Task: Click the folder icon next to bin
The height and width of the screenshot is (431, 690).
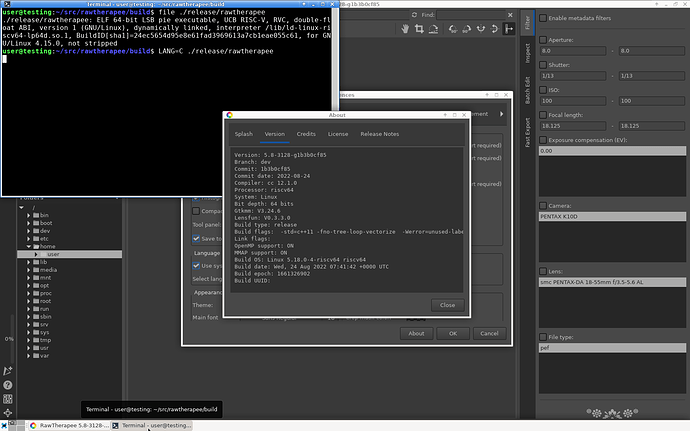Action: tap(36, 215)
